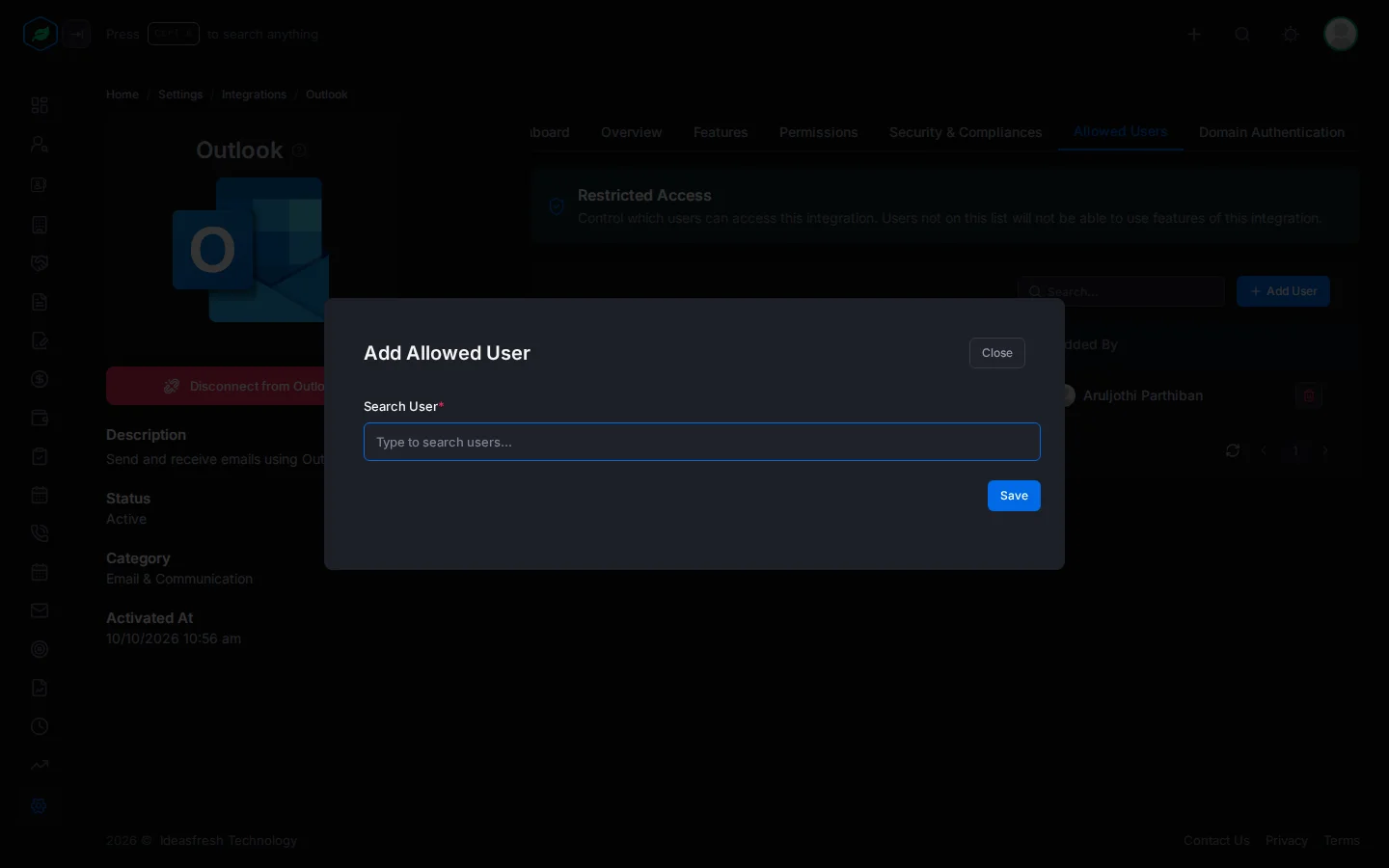
Task: Close the Add Allowed User dialog
Action: (x=997, y=353)
